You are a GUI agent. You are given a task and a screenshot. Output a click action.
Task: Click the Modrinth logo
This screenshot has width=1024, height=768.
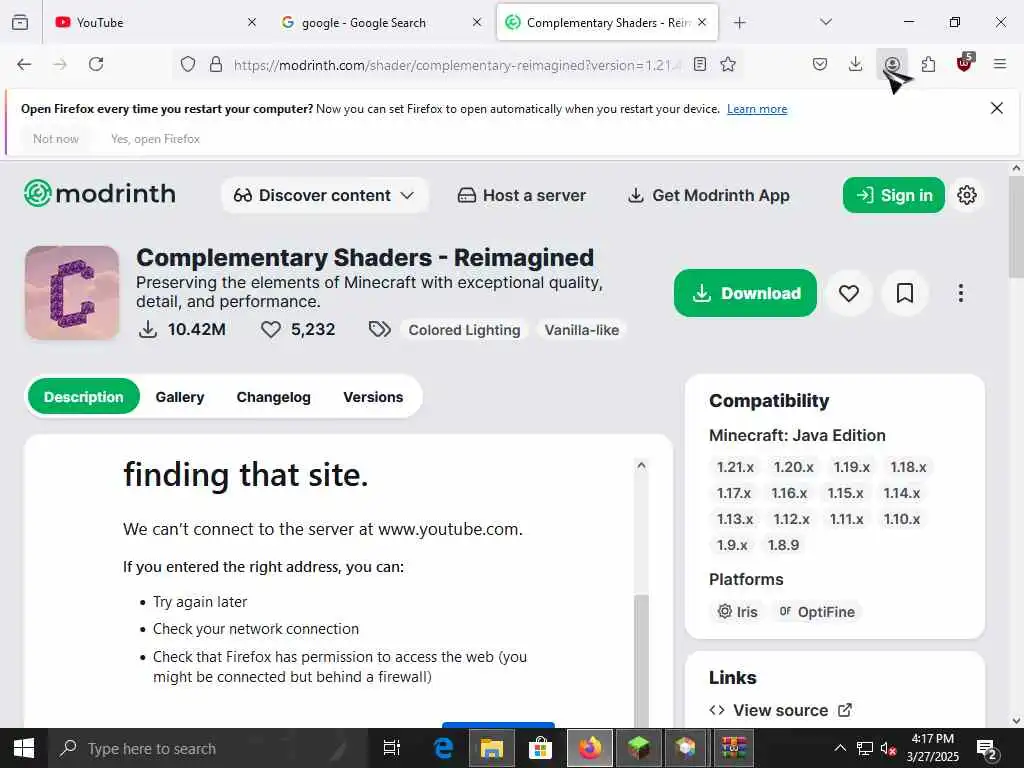[x=100, y=194]
